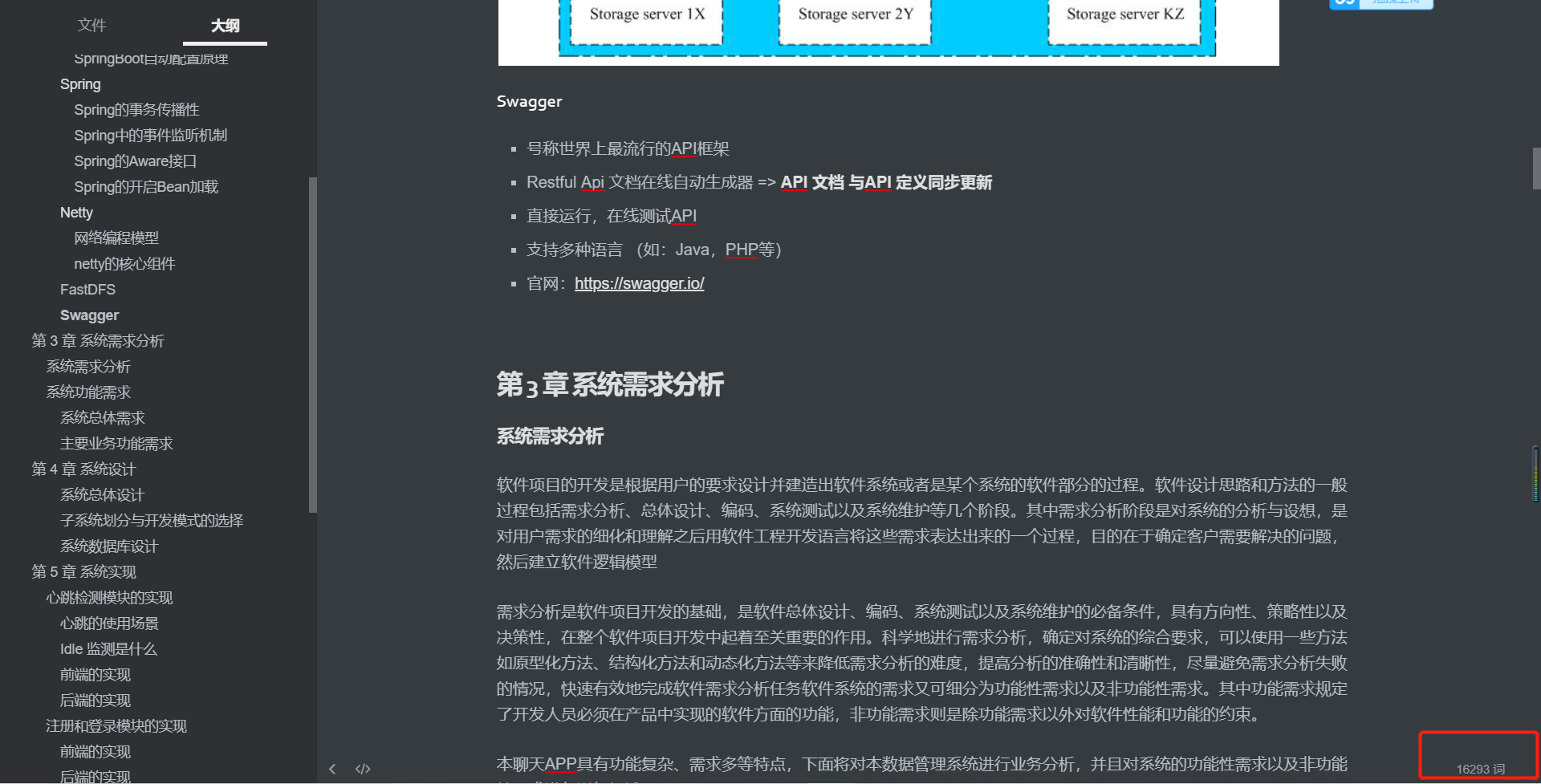Open the https://swagger.io/ link
Viewport: 1541px width, 784px height.
[639, 283]
